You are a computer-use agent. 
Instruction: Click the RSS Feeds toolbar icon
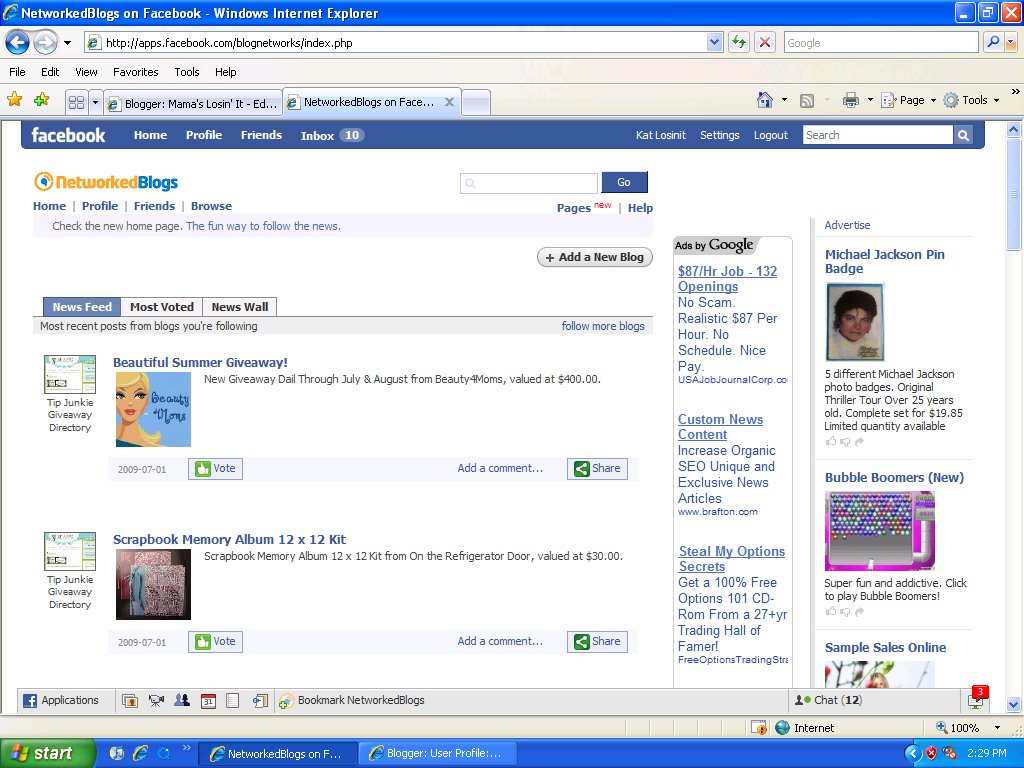click(807, 101)
